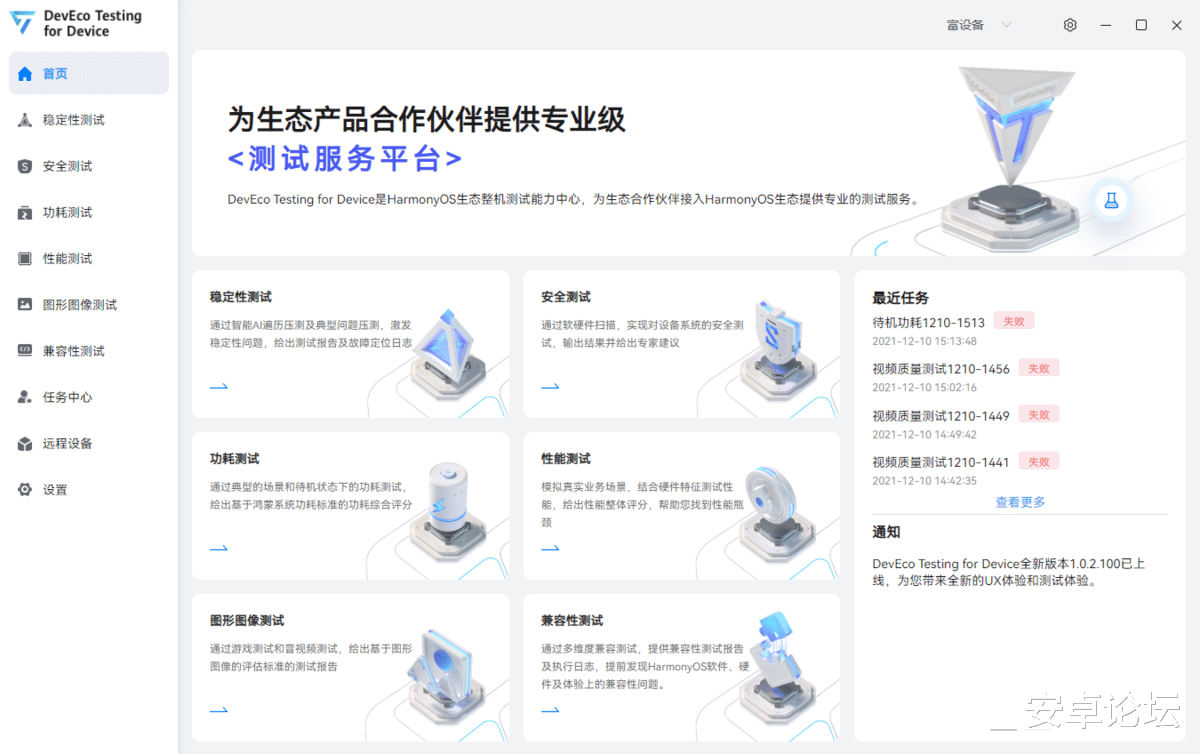Image resolution: width=1200 pixels, height=754 pixels.
Task: Click the 安全测试 card illustration
Action: point(781,350)
